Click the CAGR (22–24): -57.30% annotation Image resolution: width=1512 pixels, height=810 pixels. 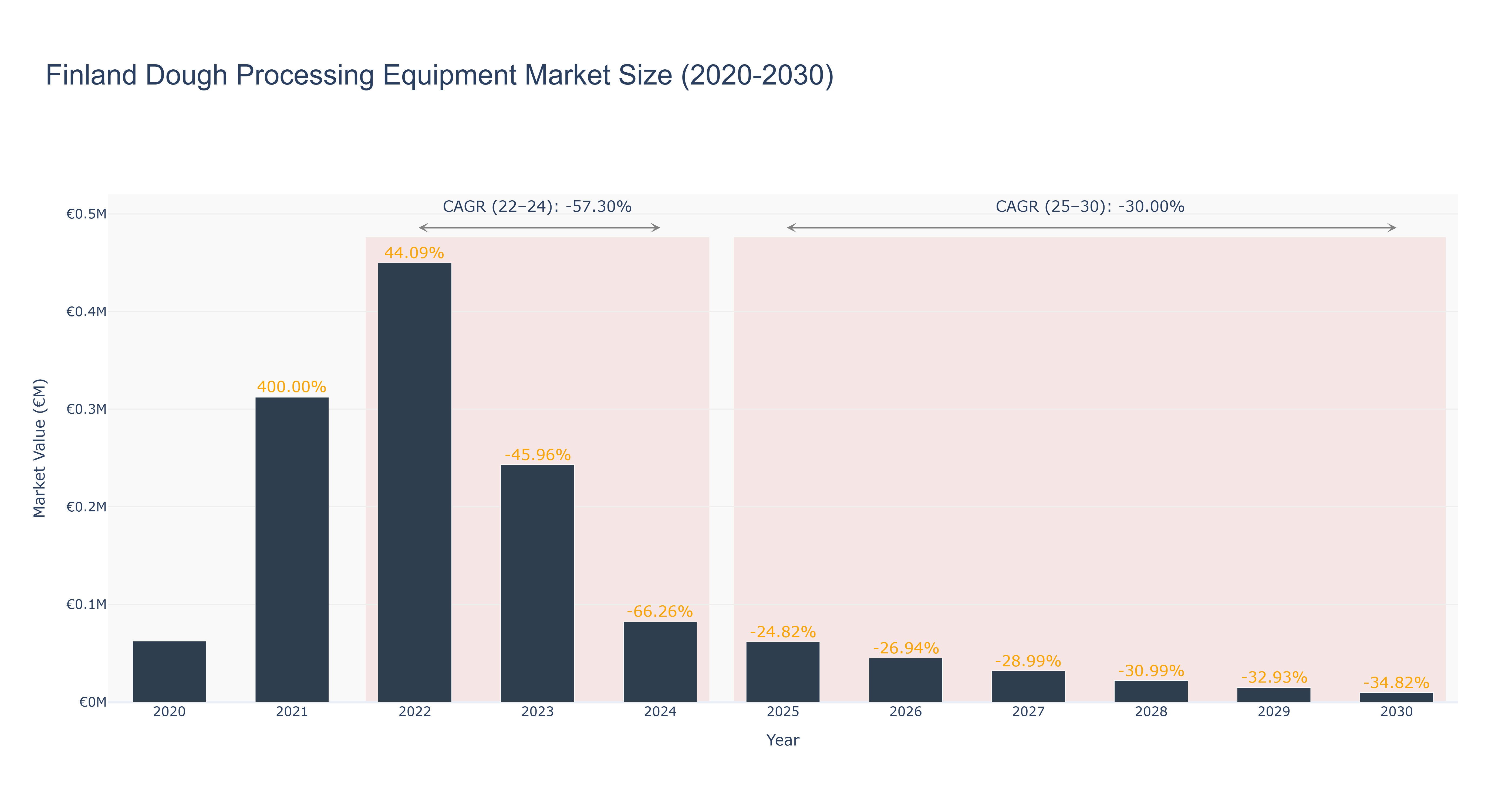click(x=537, y=207)
